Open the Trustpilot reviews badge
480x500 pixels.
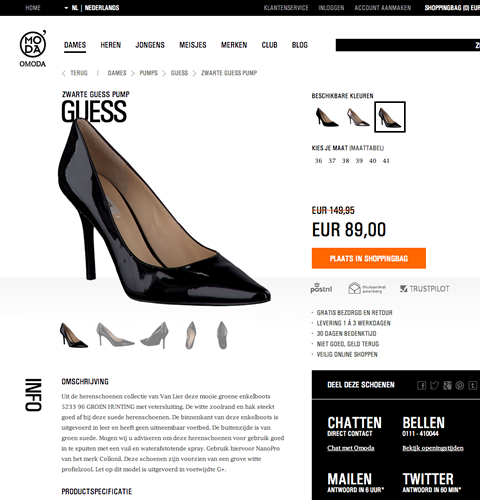tap(425, 289)
